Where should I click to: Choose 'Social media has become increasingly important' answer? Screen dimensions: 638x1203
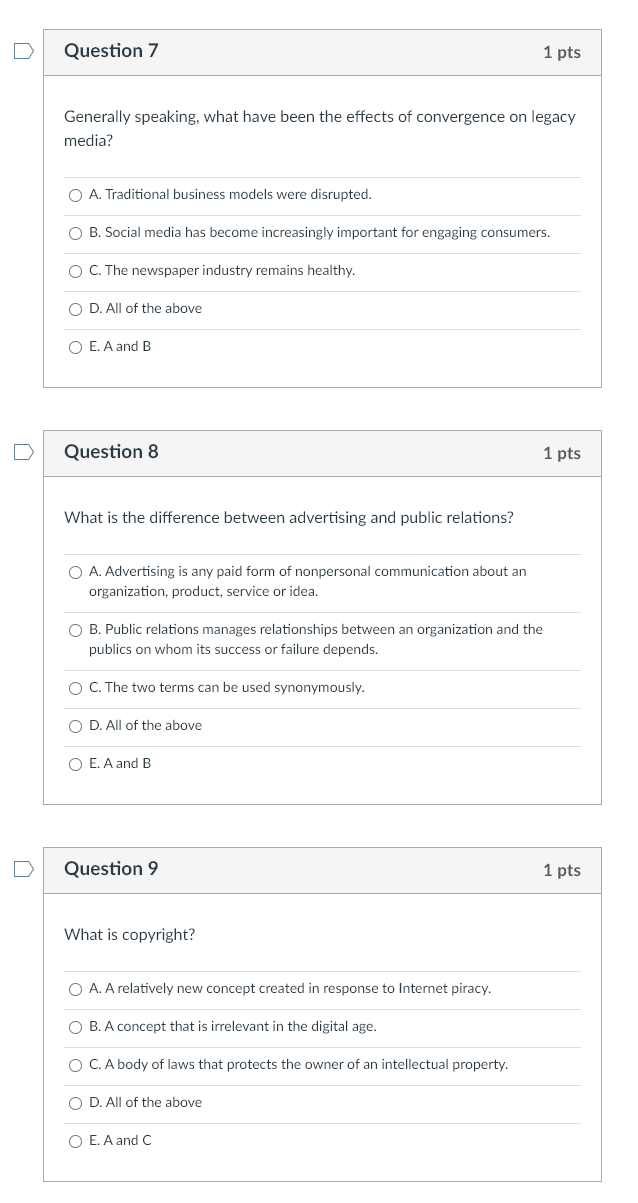click(x=76, y=233)
